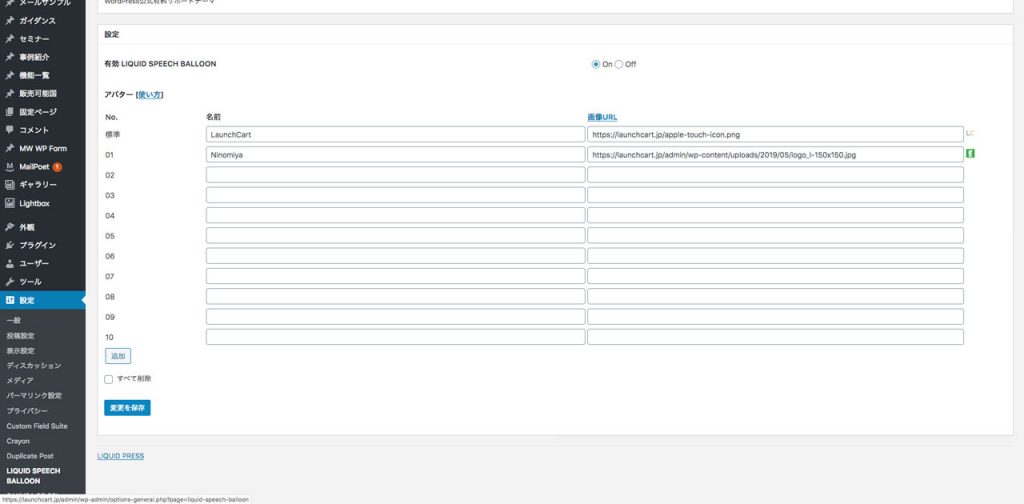Click the empty image URL field for row 10
The height and width of the screenshot is (504, 1024).
pyautogui.click(x=775, y=337)
